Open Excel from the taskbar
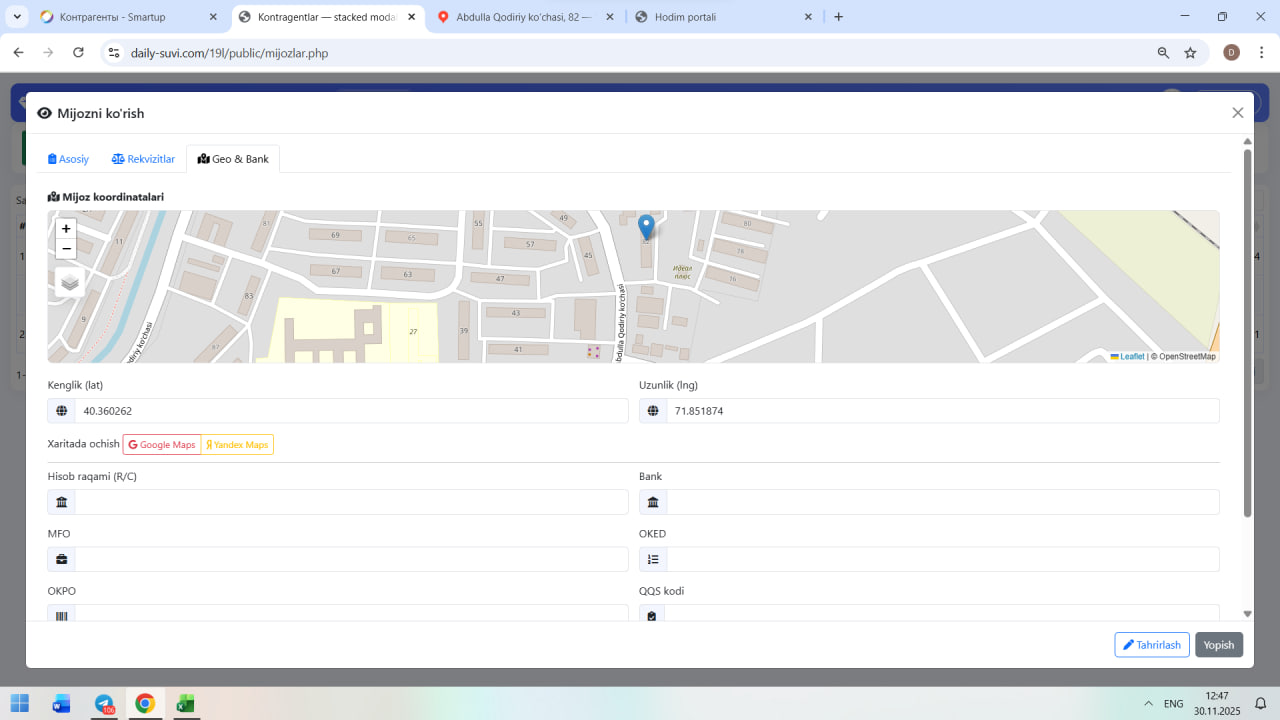The height and width of the screenshot is (720, 1280). [185, 703]
